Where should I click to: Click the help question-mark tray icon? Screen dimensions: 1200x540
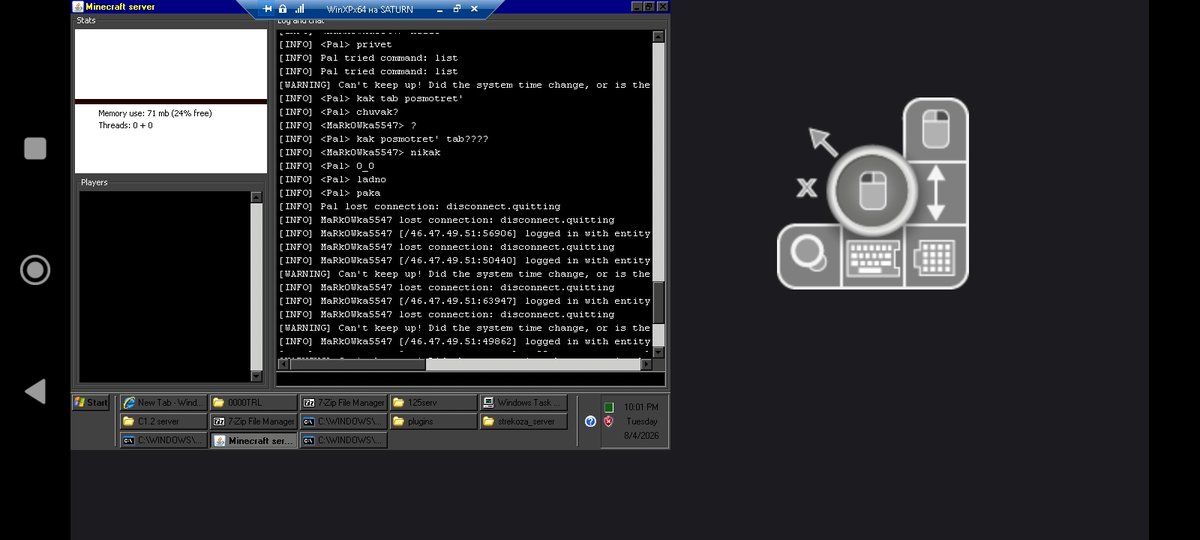[591, 422]
